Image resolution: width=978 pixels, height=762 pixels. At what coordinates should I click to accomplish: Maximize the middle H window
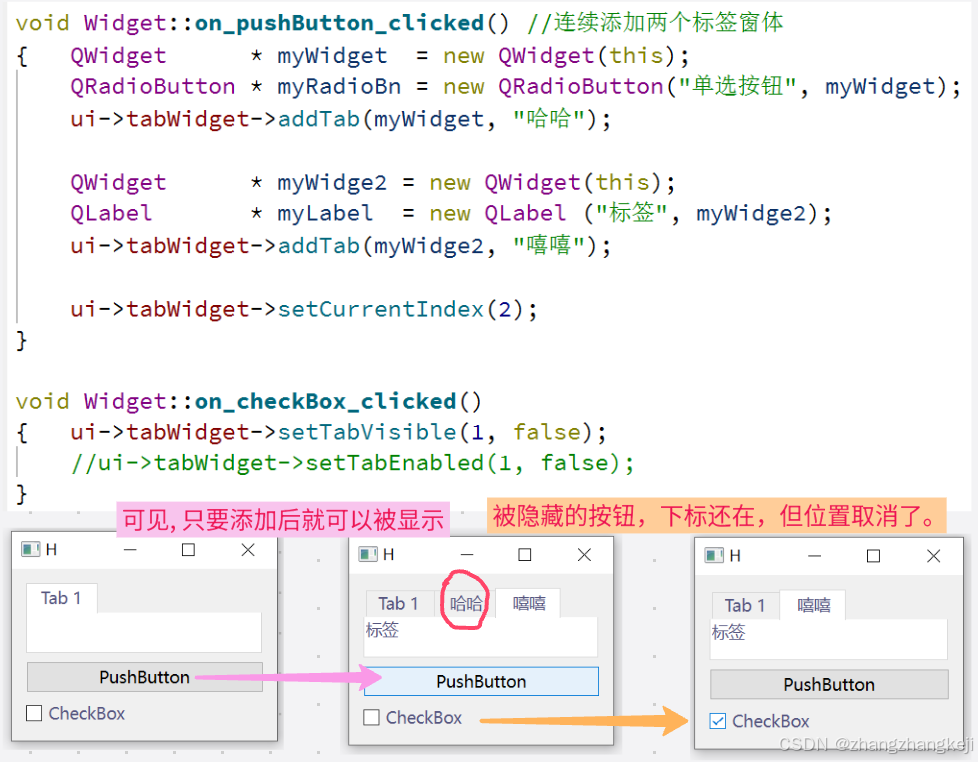pos(525,554)
